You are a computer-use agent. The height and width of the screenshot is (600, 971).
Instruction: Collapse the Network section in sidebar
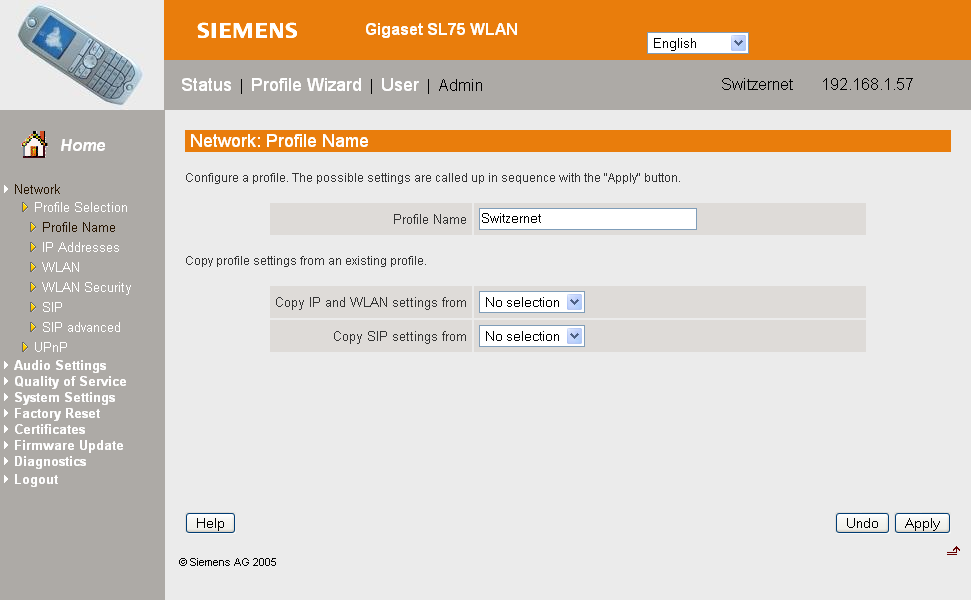[37, 189]
